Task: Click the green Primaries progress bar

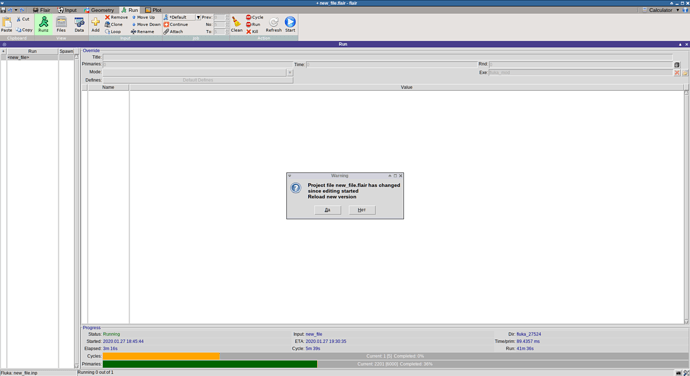Action: click(x=210, y=364)
